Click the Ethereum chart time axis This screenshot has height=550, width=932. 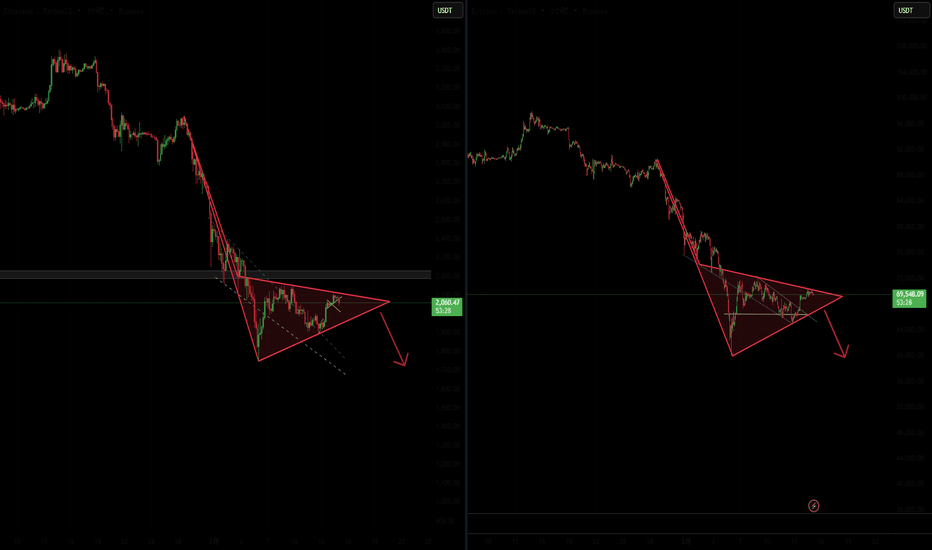click(x=215, y=542)
